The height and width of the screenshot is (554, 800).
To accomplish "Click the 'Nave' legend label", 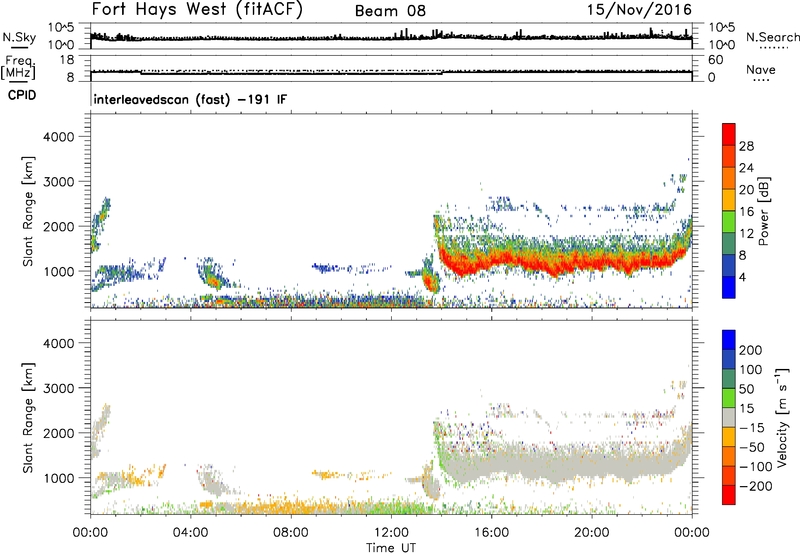I will [x=761, y=69].
